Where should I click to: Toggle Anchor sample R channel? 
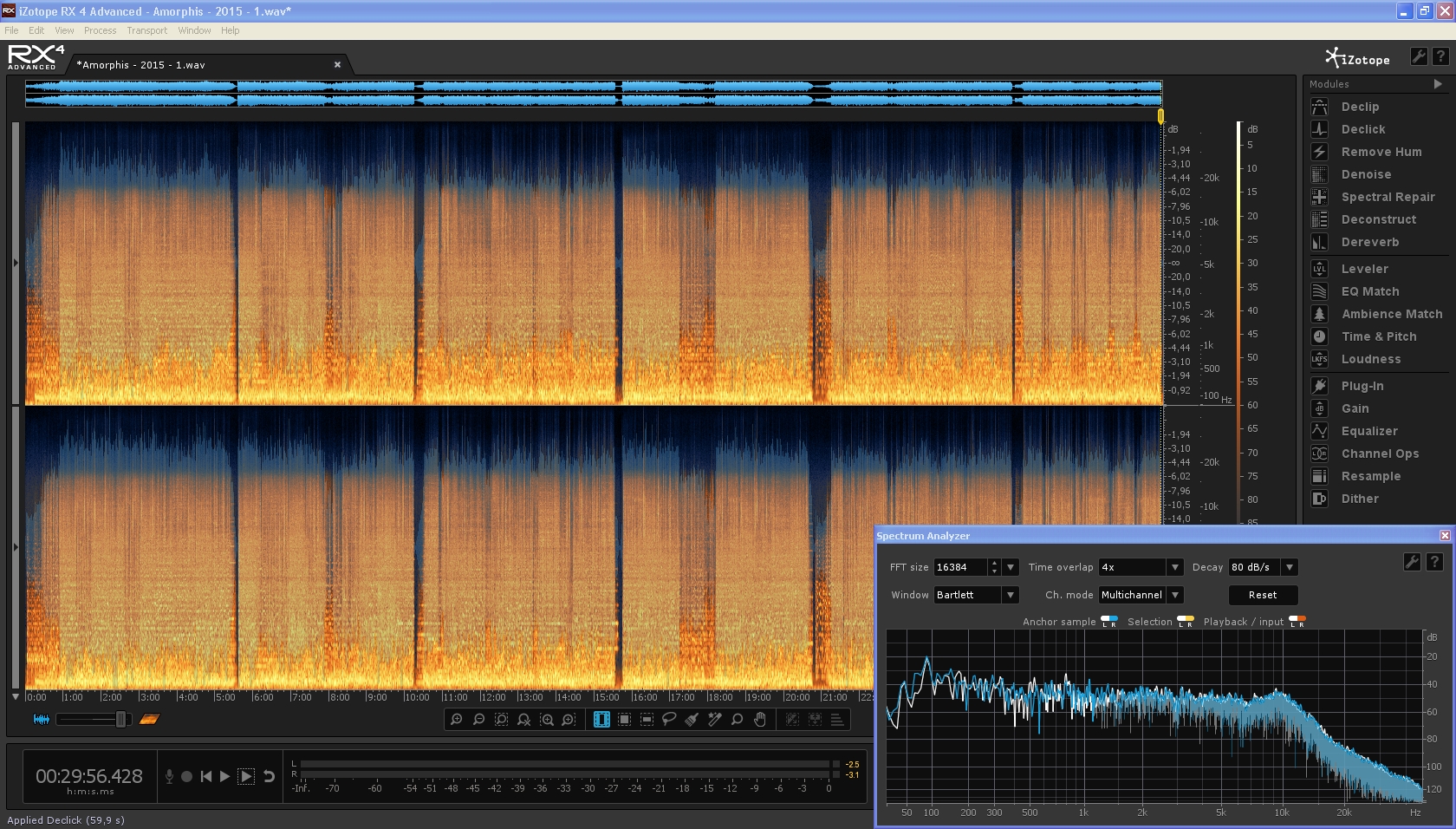click(1114, 621)
